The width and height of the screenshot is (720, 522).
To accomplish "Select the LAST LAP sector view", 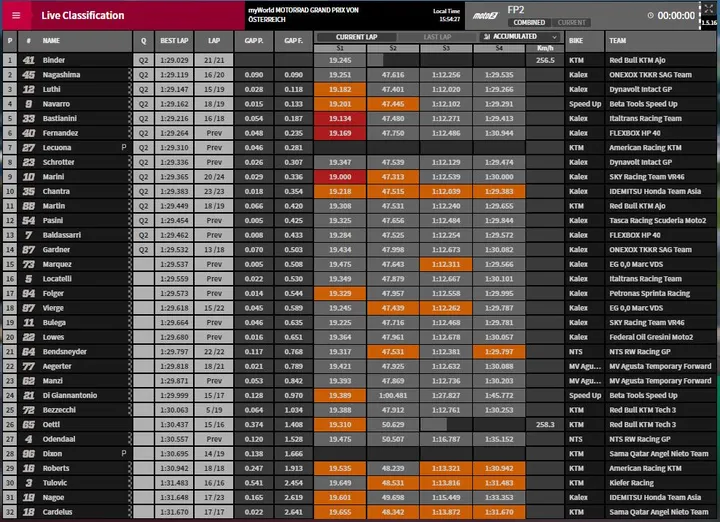I will (x=437, y=37).
